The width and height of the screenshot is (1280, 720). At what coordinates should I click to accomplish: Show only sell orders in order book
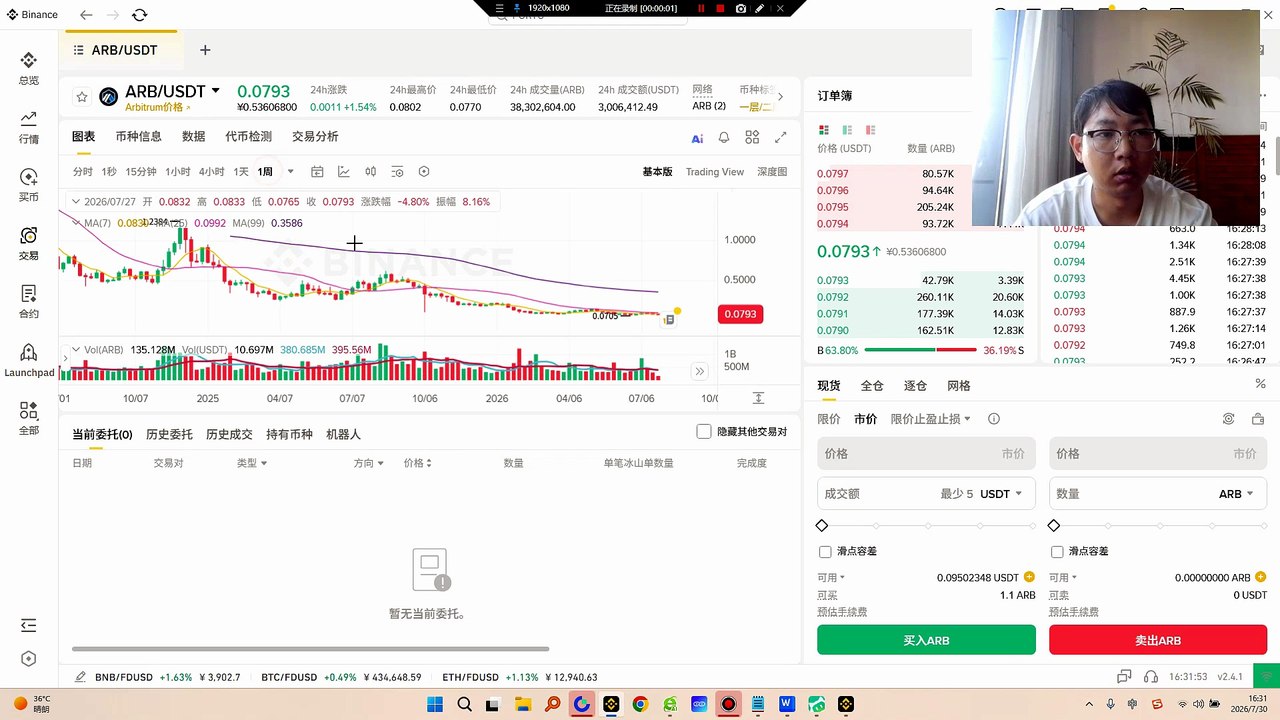(x=871, y=130)
